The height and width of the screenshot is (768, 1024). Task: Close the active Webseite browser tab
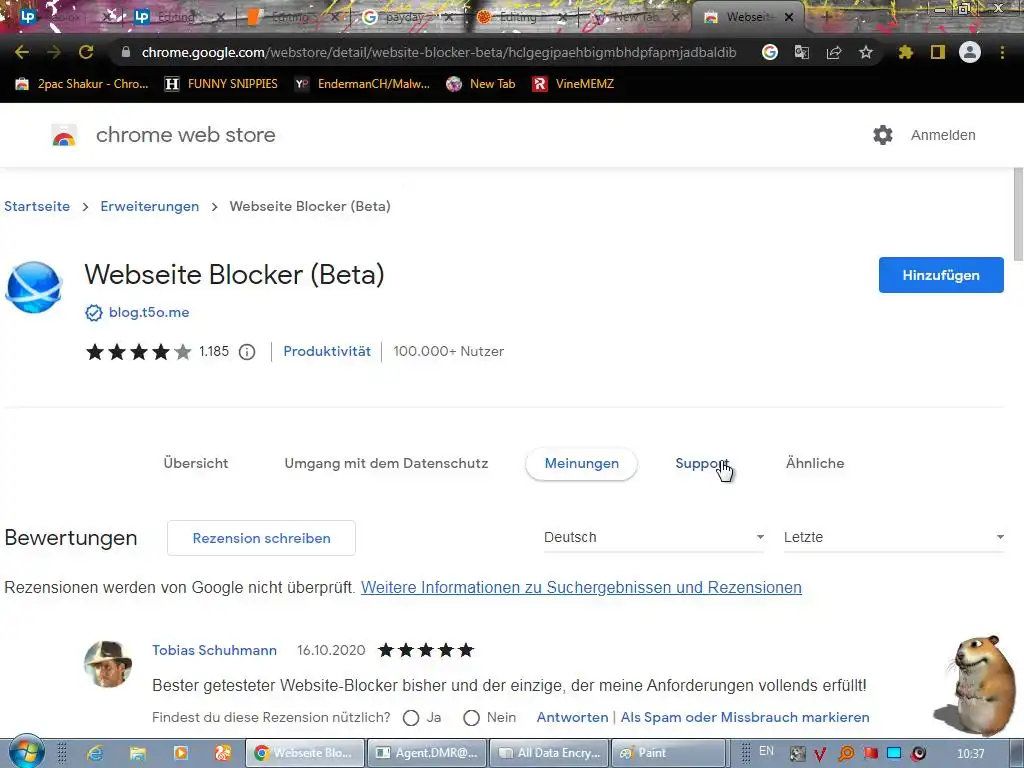[x=789, y=18]
